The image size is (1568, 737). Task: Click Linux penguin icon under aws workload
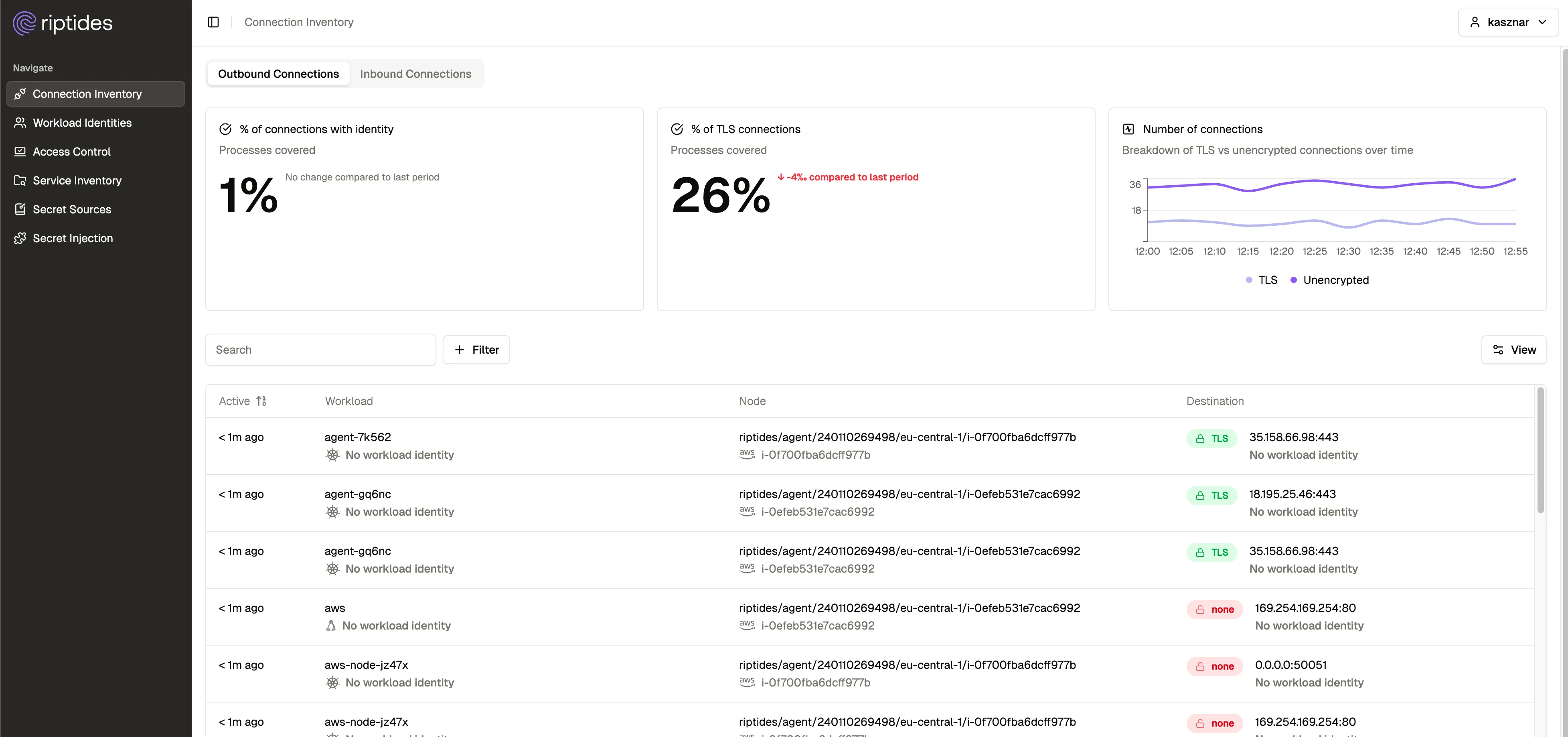[330, 626]
